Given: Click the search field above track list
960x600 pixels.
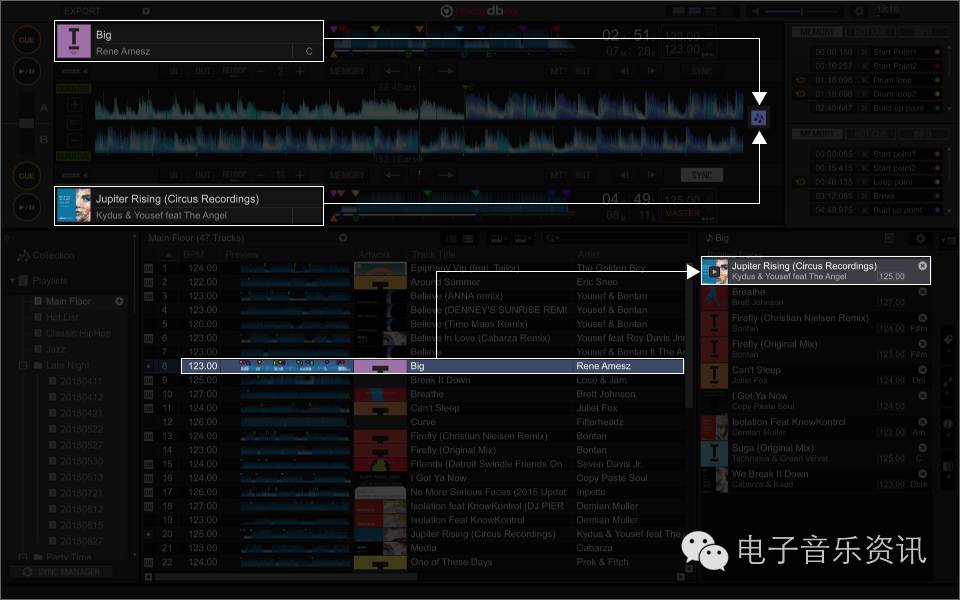Looking at the screenshot, I should click(x=618, y=238).
